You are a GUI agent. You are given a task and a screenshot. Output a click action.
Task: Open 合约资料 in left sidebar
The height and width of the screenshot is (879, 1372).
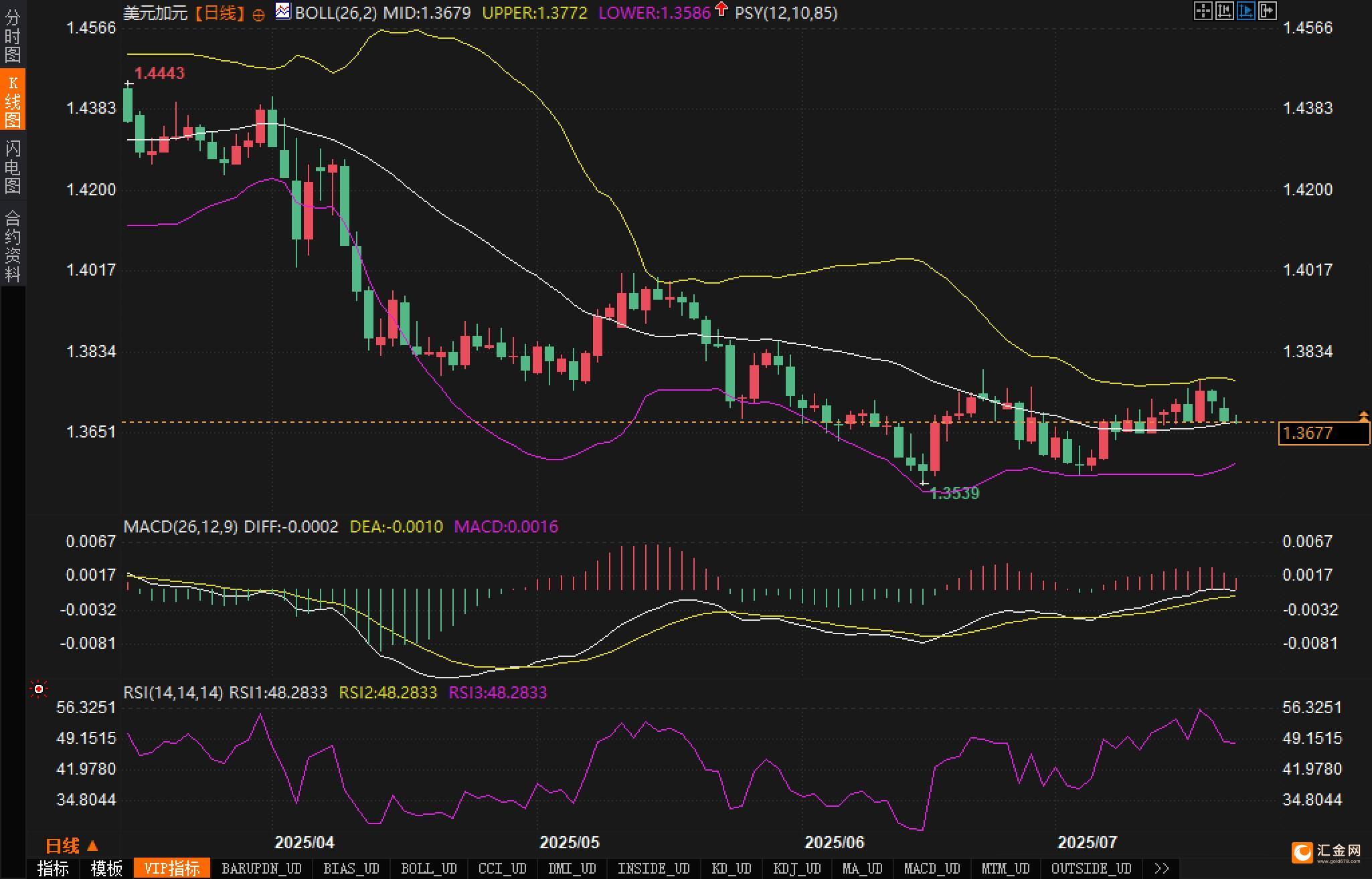point(13,246)
